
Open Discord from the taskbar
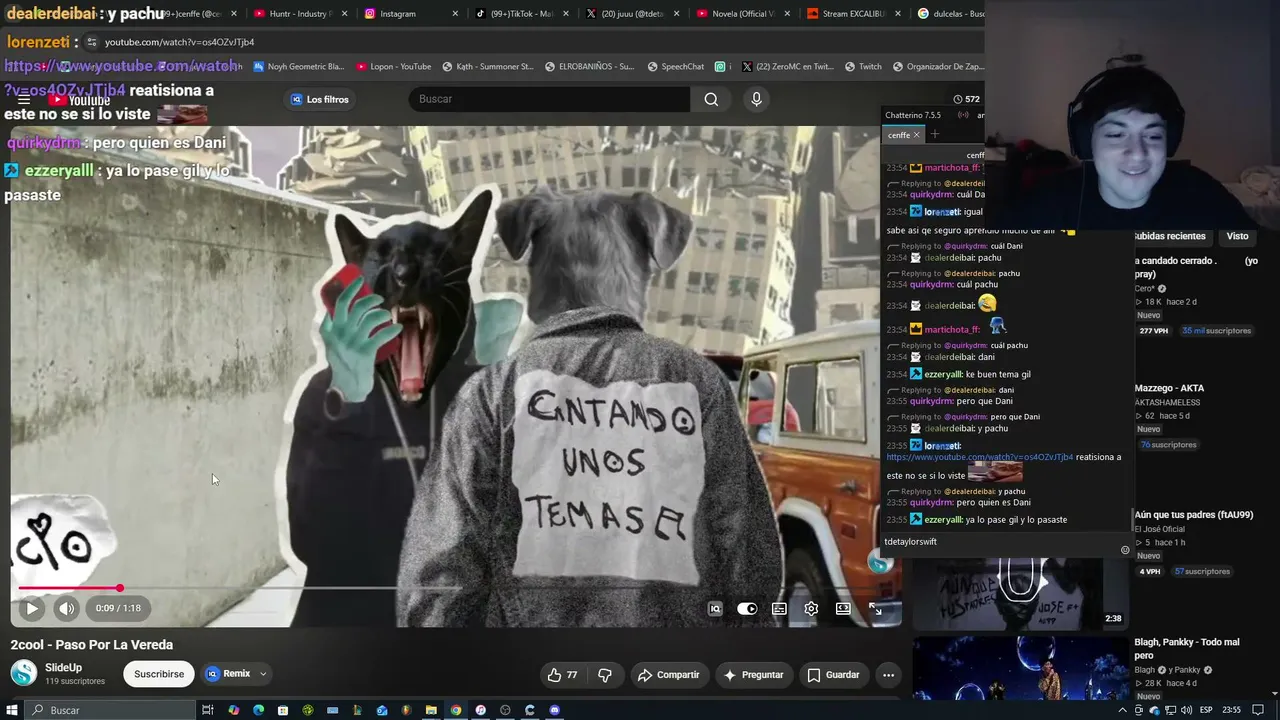click(555, 710)
